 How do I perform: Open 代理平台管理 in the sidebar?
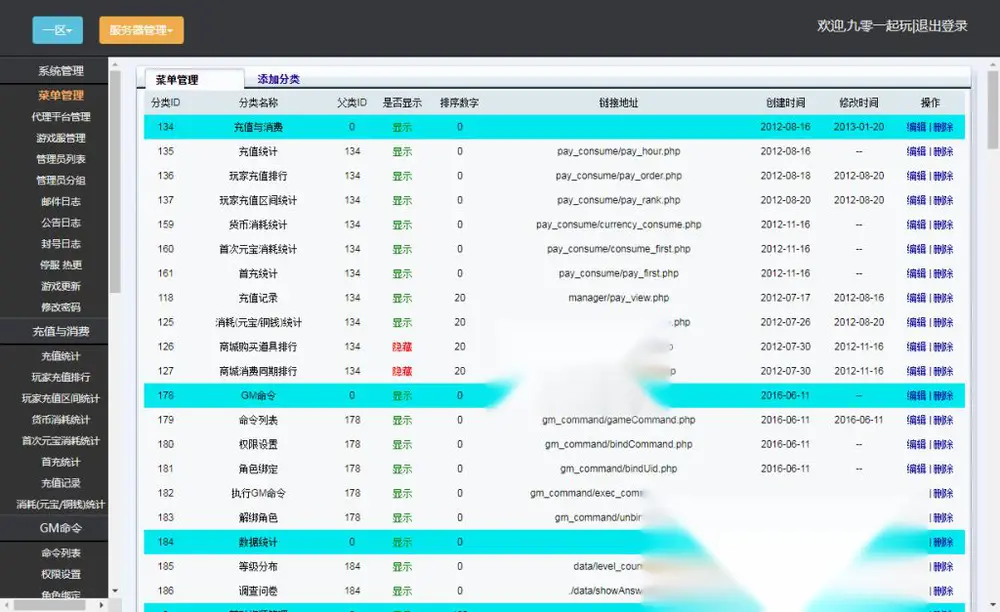click(61, 117)
